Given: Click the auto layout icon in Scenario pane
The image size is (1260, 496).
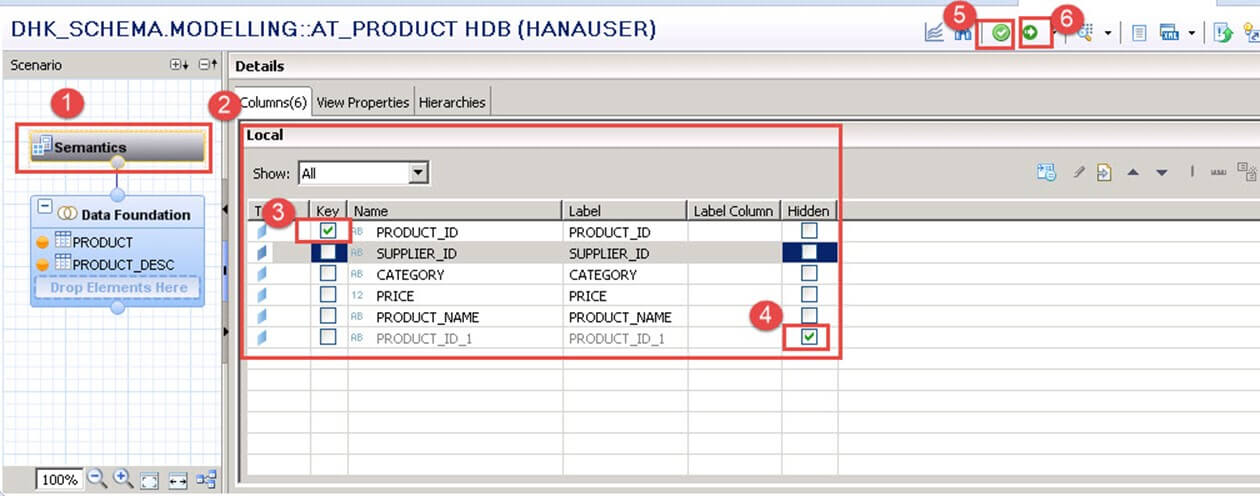Looking at the screenshot, I should [206, 480].
